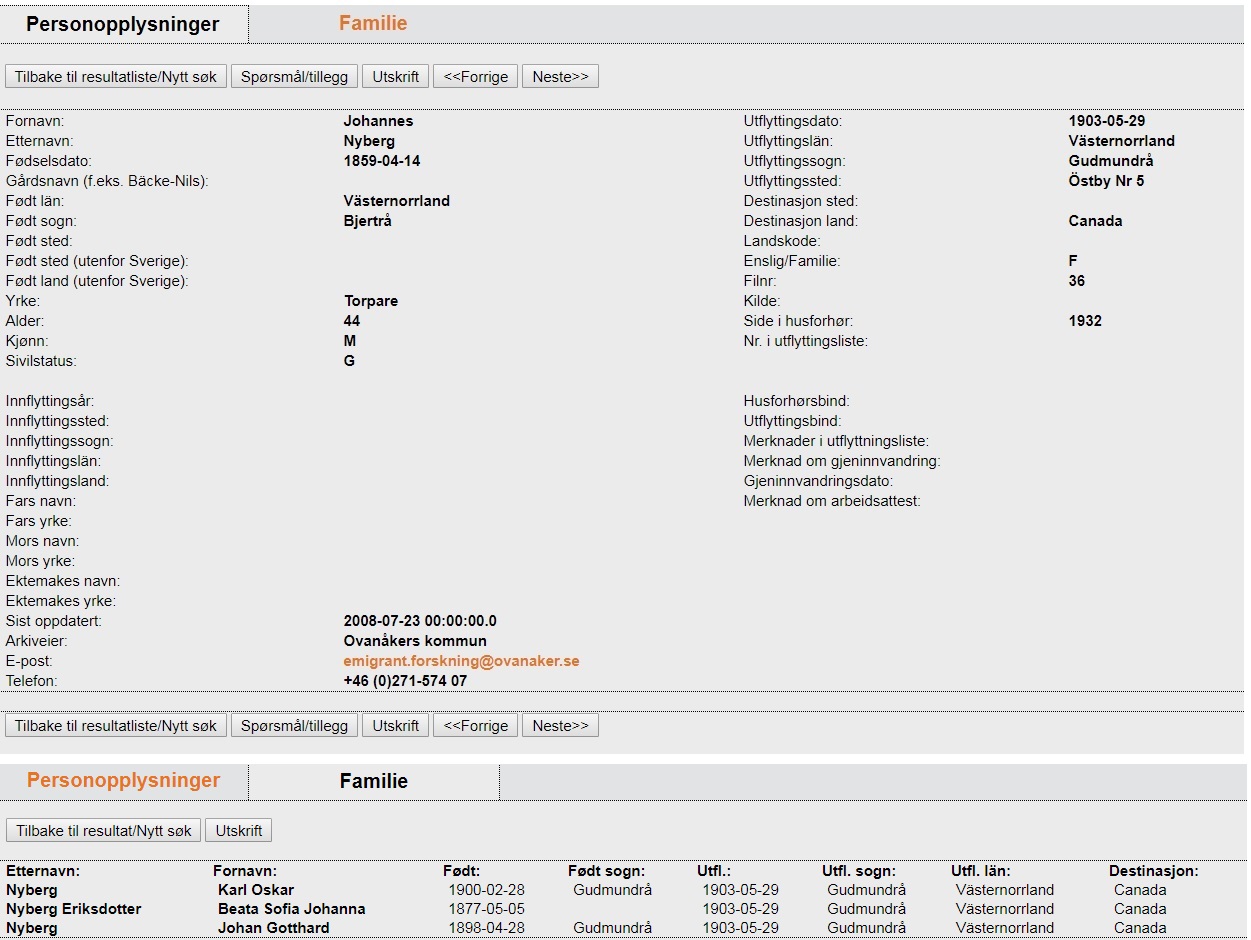Image resolution: width=1251 pixels, height=940 pixels.
Task: Open the emigrant.forskning@ovanaker.se email link
Action: click(461, 661)
